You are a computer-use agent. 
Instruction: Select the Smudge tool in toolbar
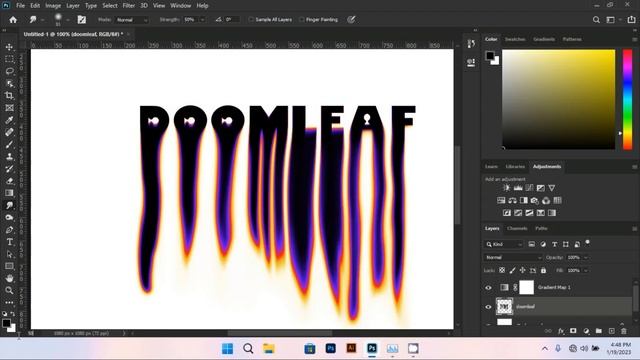pyautogui.click(x=9, y=205)
